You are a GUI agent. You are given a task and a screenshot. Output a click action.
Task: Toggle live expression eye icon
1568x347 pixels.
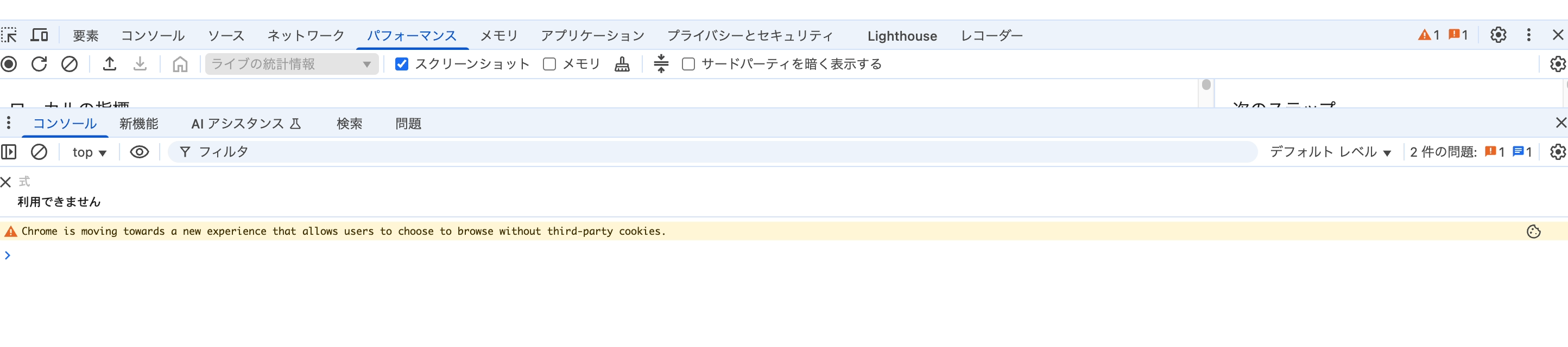click(140, 152)
